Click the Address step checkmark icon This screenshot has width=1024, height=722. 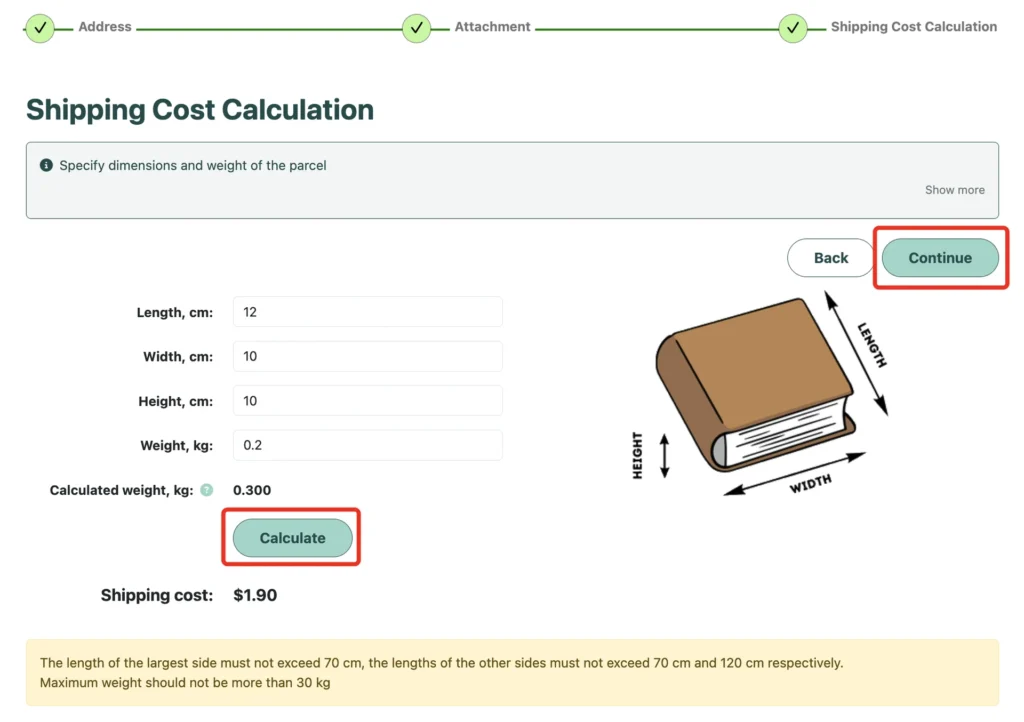click(x=40, y=28)
